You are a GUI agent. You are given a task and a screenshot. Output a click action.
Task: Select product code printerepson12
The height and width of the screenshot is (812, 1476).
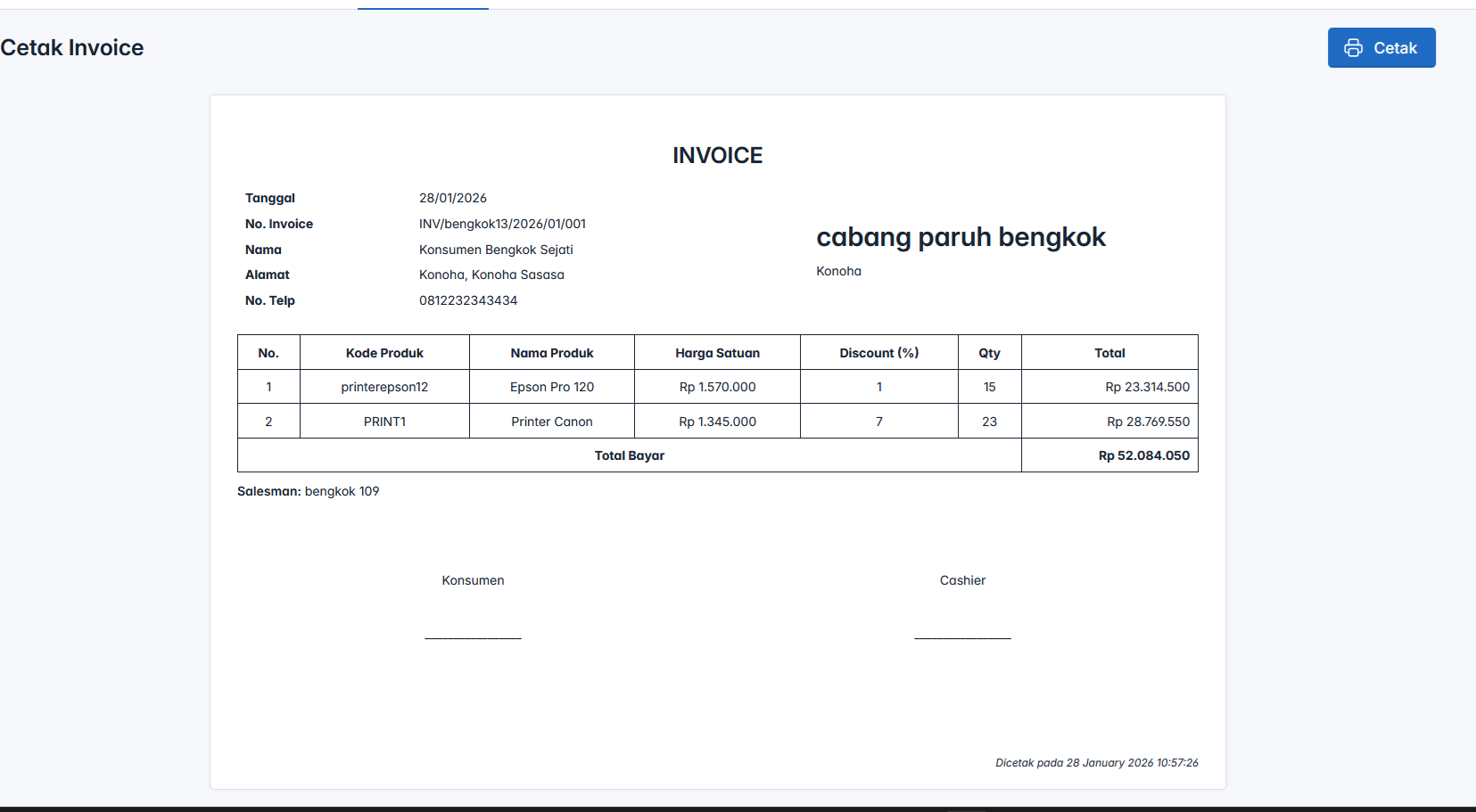pyautogui.click(x=384, y=387)
